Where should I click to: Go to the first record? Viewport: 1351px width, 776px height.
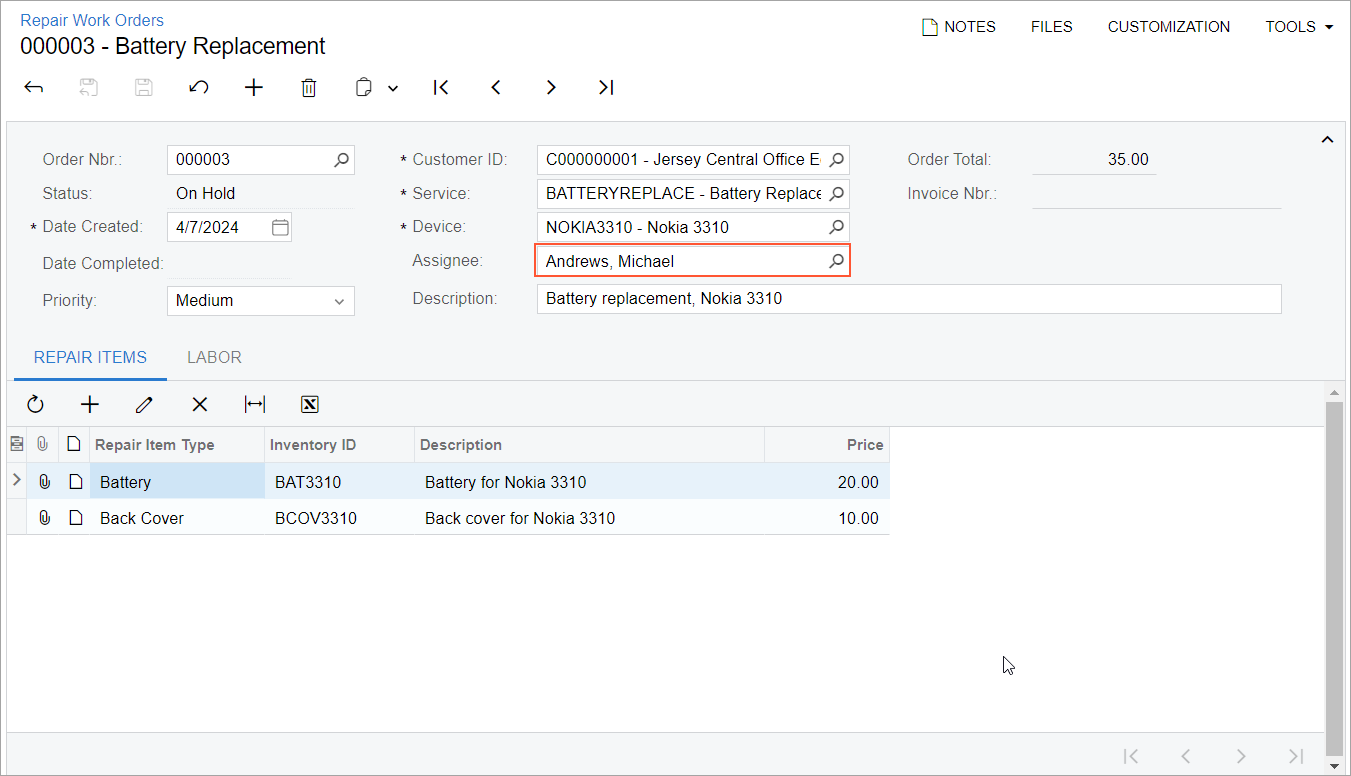(x=441, y=88)
